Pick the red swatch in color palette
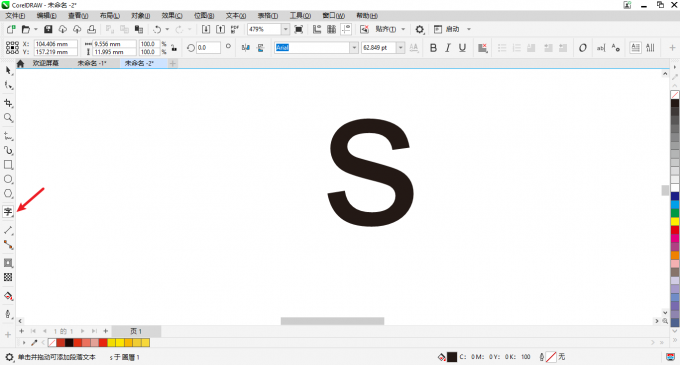The width and height of the screenshot is (680, 365). click(x=675, y=230)
